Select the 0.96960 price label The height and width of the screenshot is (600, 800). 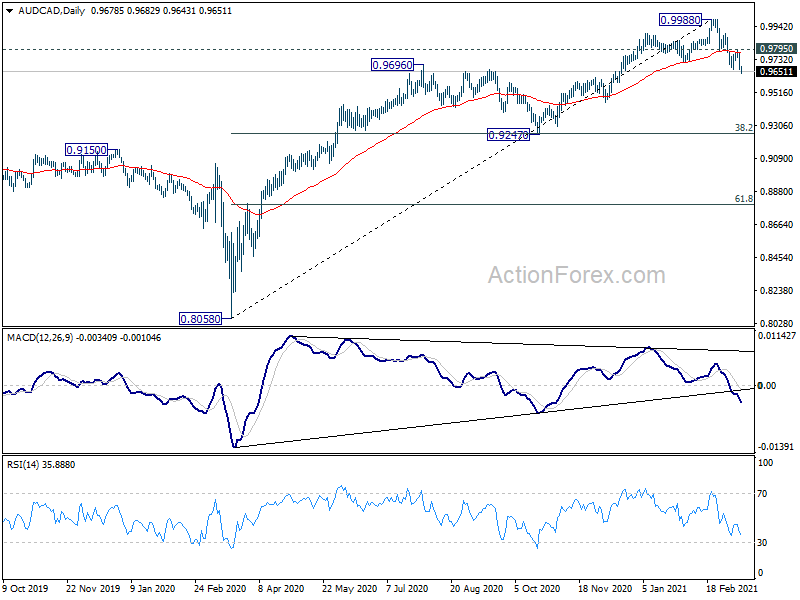coord(392,65)
